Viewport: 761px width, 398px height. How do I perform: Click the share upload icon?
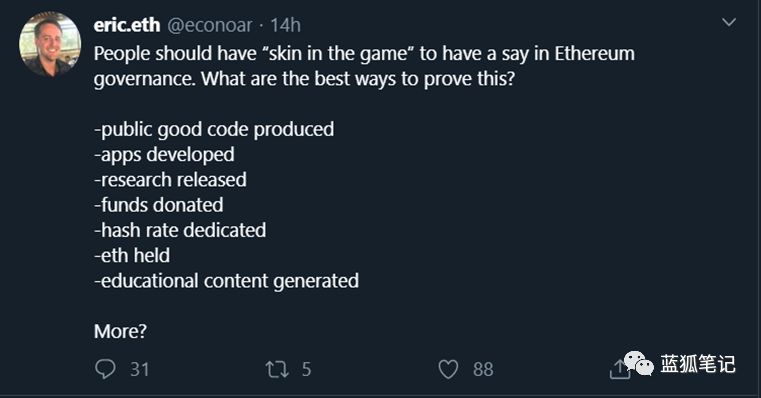618,369
